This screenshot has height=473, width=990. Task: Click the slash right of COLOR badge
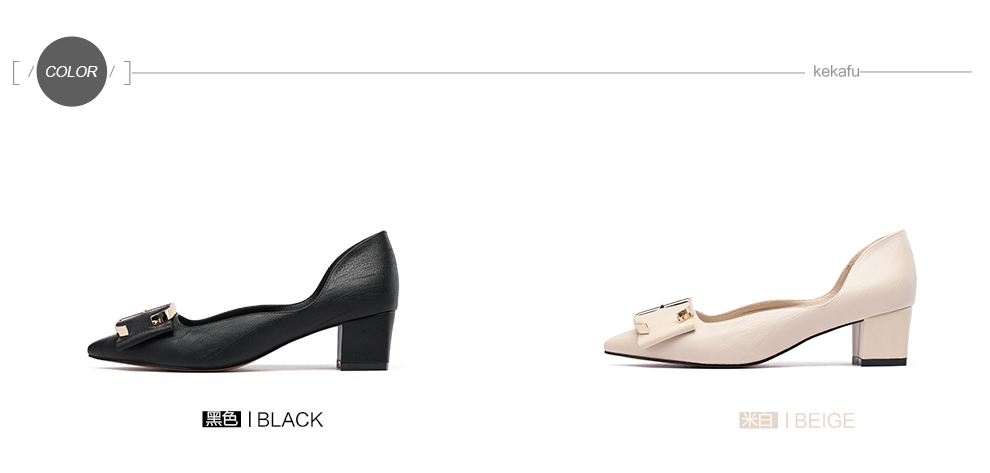coord(112,72)
